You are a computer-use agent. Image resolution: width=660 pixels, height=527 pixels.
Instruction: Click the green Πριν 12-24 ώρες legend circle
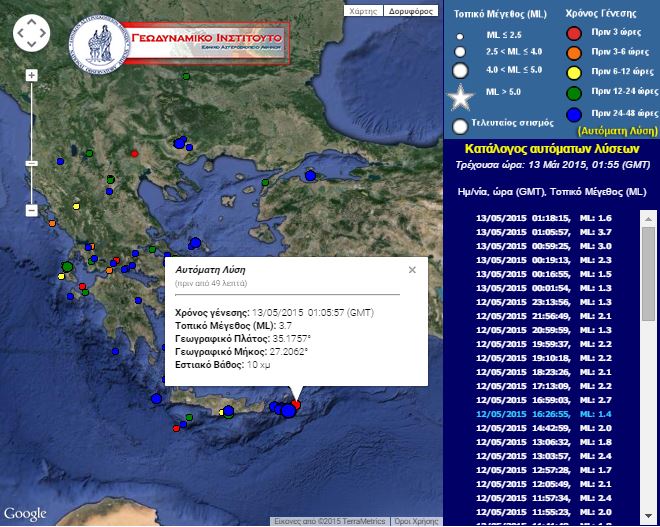[574, 93]
